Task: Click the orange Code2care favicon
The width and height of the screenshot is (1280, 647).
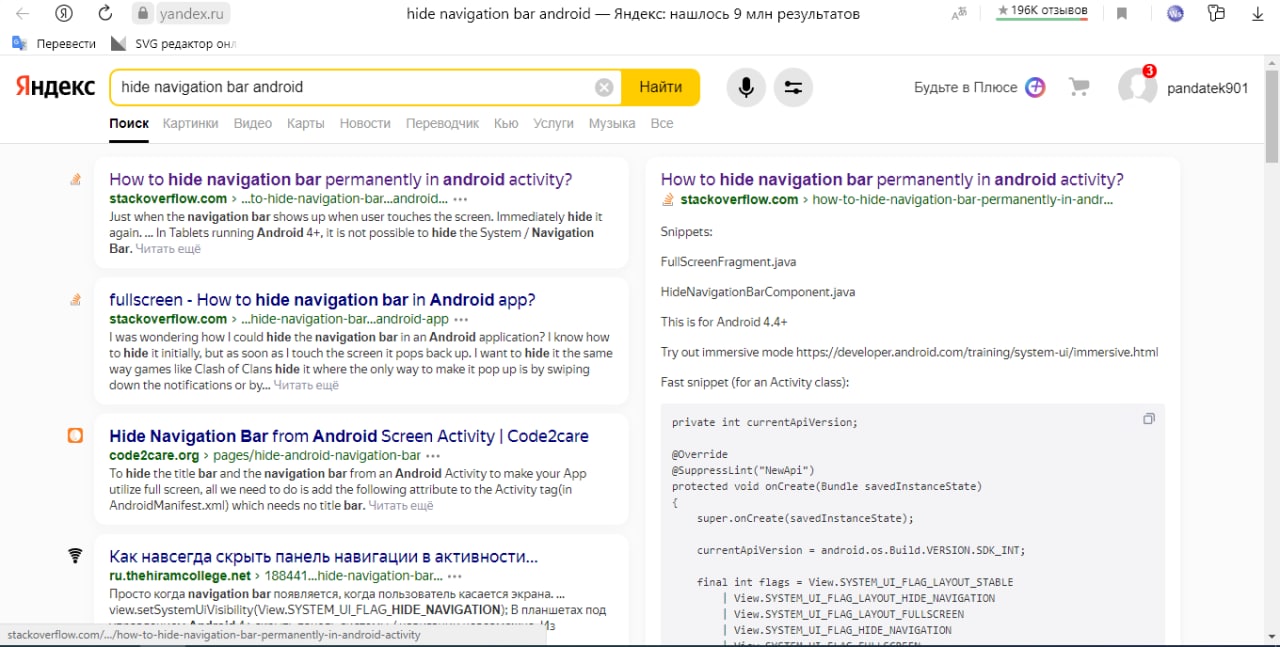Action: tap(75, 436)
